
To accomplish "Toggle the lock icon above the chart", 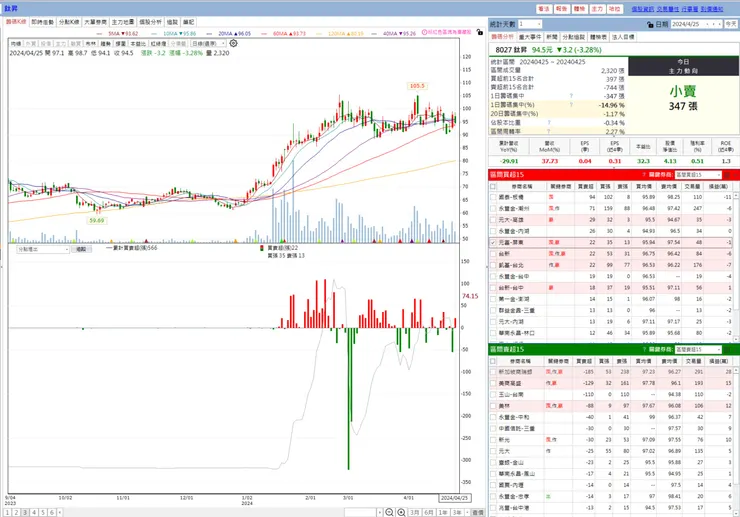I will [479, 32].
